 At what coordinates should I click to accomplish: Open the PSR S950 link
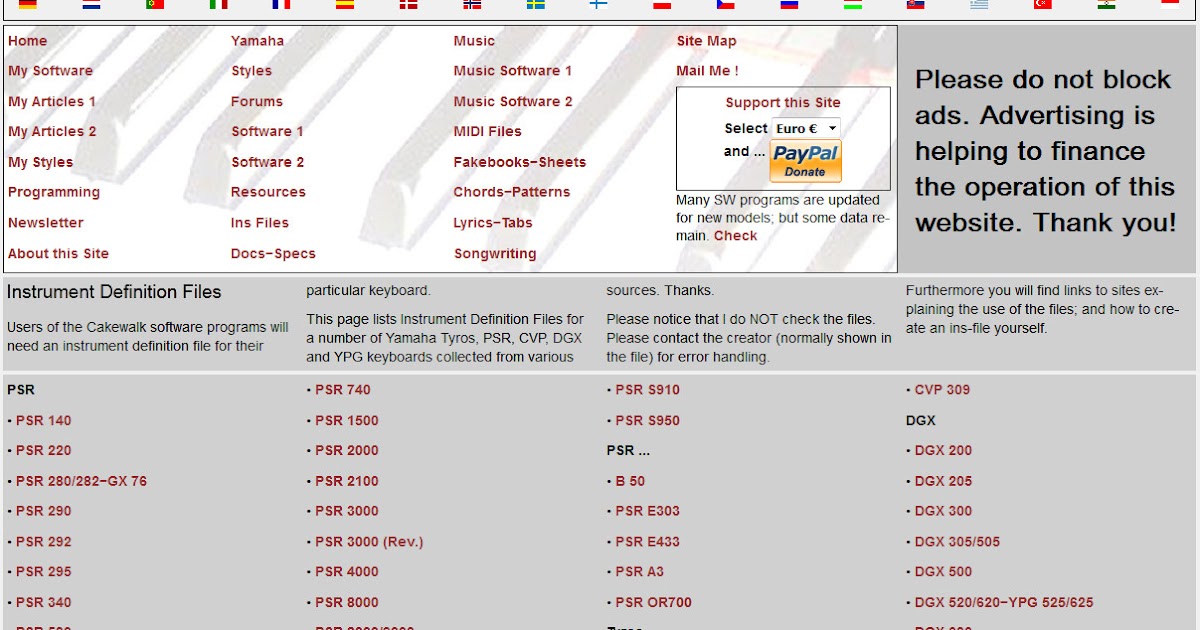click(x=648, y=420)
